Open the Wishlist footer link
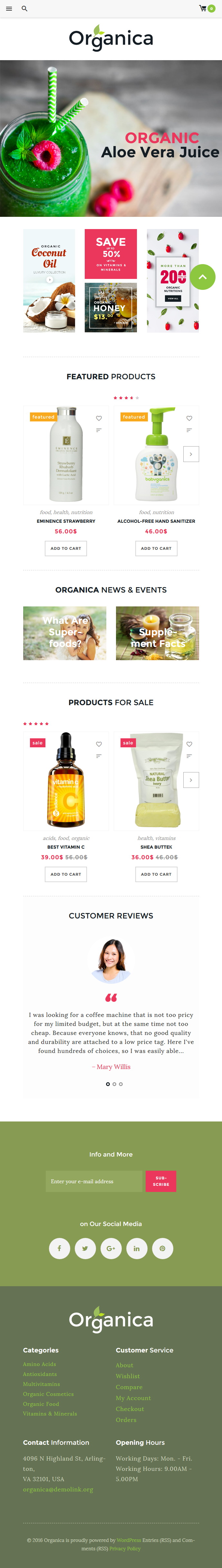 coord(128,1376)
